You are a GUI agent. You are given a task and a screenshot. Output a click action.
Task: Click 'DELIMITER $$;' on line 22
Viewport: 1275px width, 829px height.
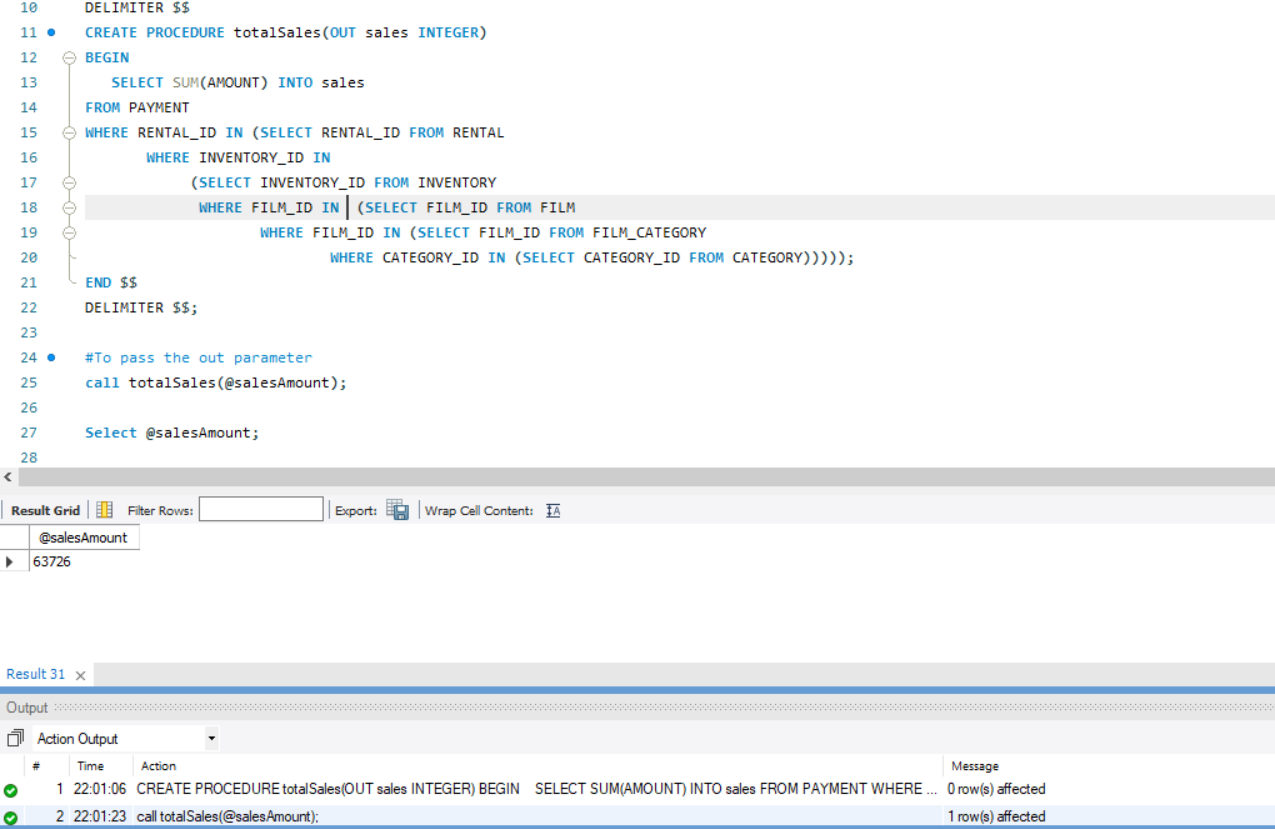point(142,308)
